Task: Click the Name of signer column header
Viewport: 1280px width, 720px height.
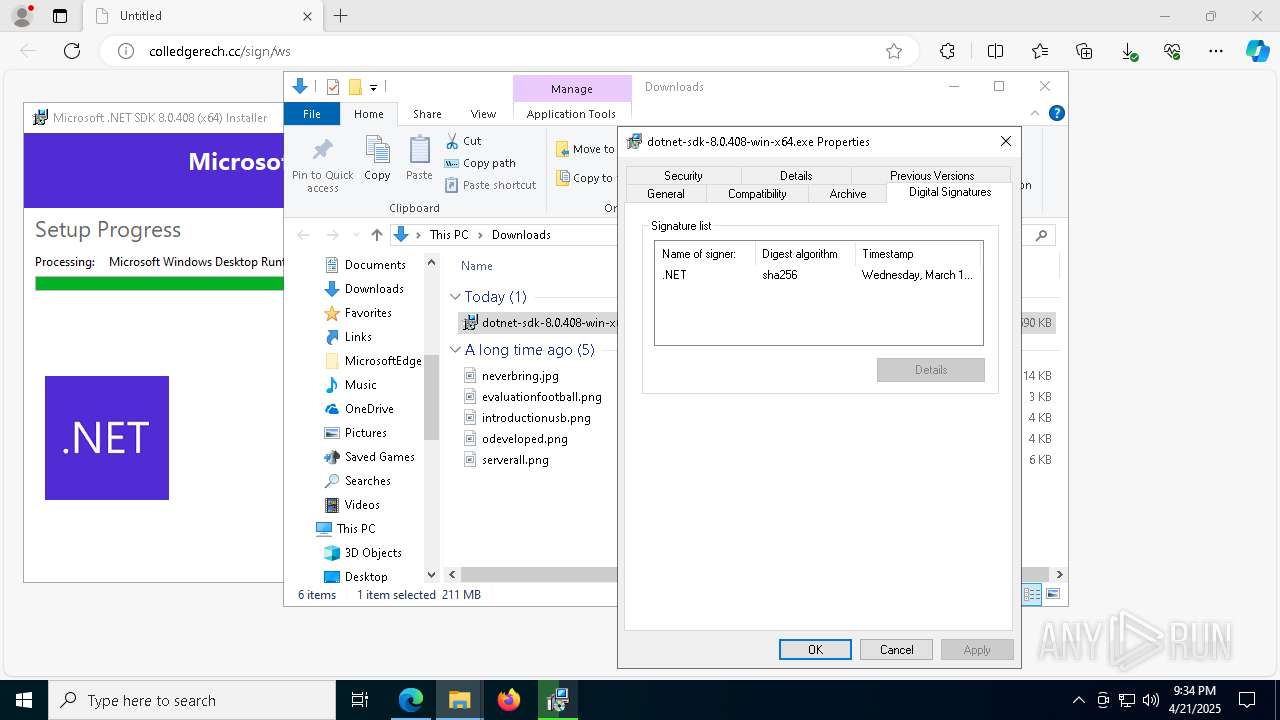Action: (x=705, y=254)
